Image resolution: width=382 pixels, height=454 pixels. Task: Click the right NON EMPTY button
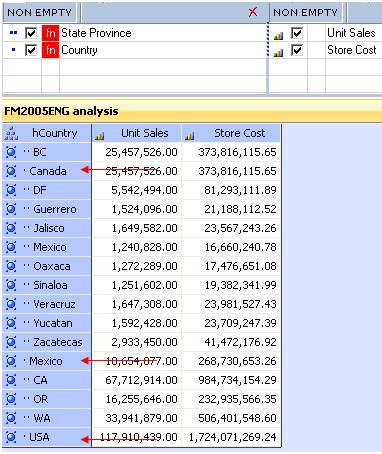pos(305,13)
